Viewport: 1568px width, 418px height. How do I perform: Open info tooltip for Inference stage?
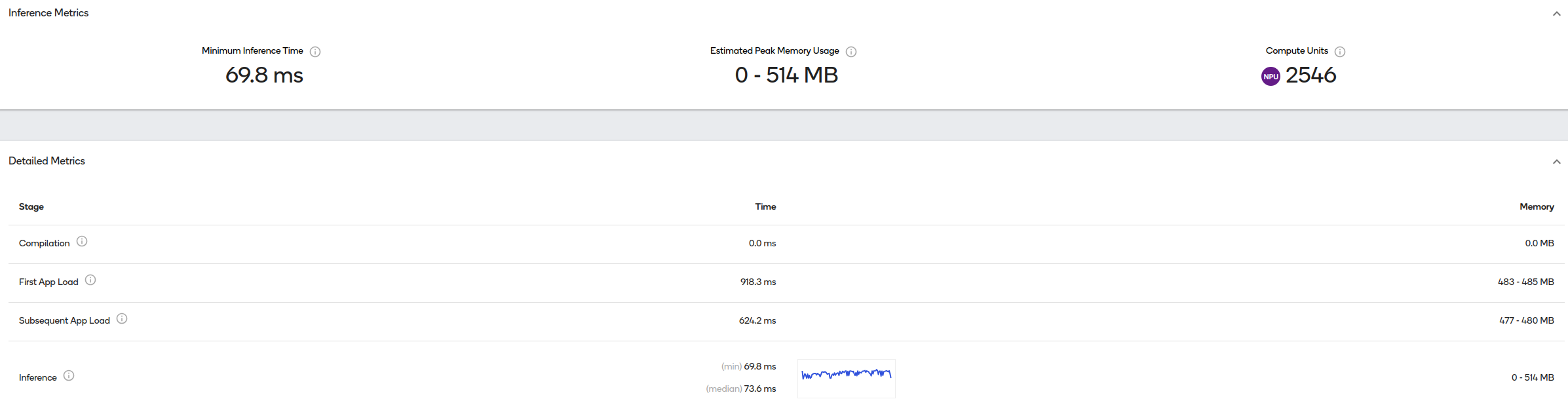tap(69, 375)
